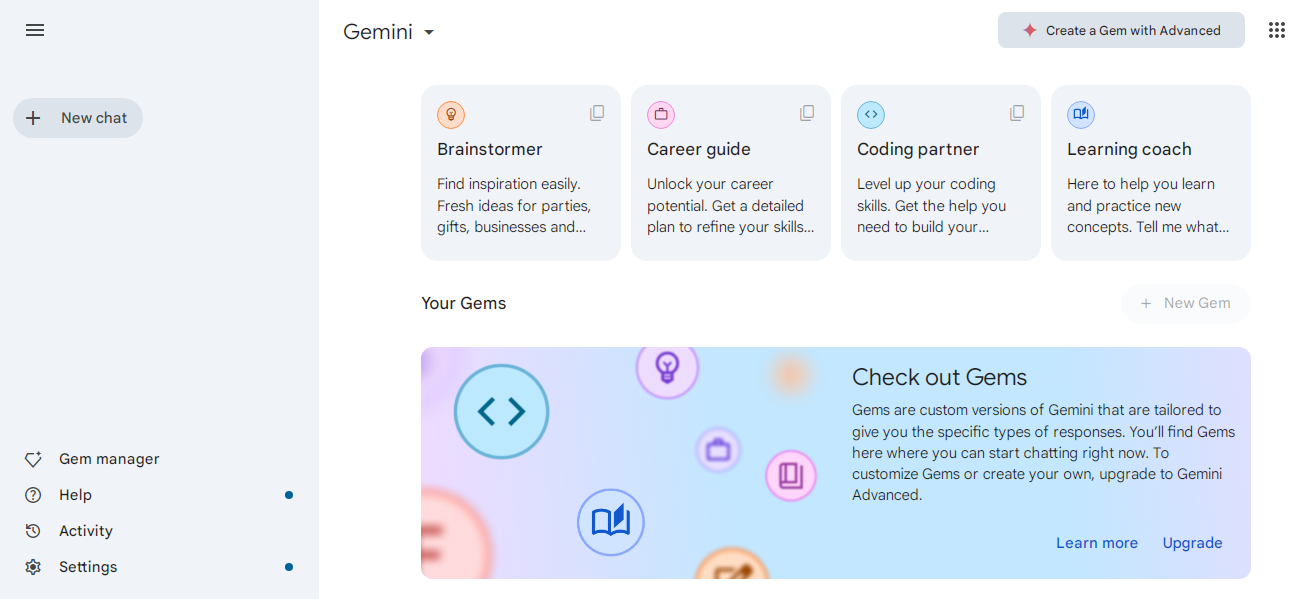Open the Google apps grid
The height and width of the screenshot is (599, 1308).
1277,30
